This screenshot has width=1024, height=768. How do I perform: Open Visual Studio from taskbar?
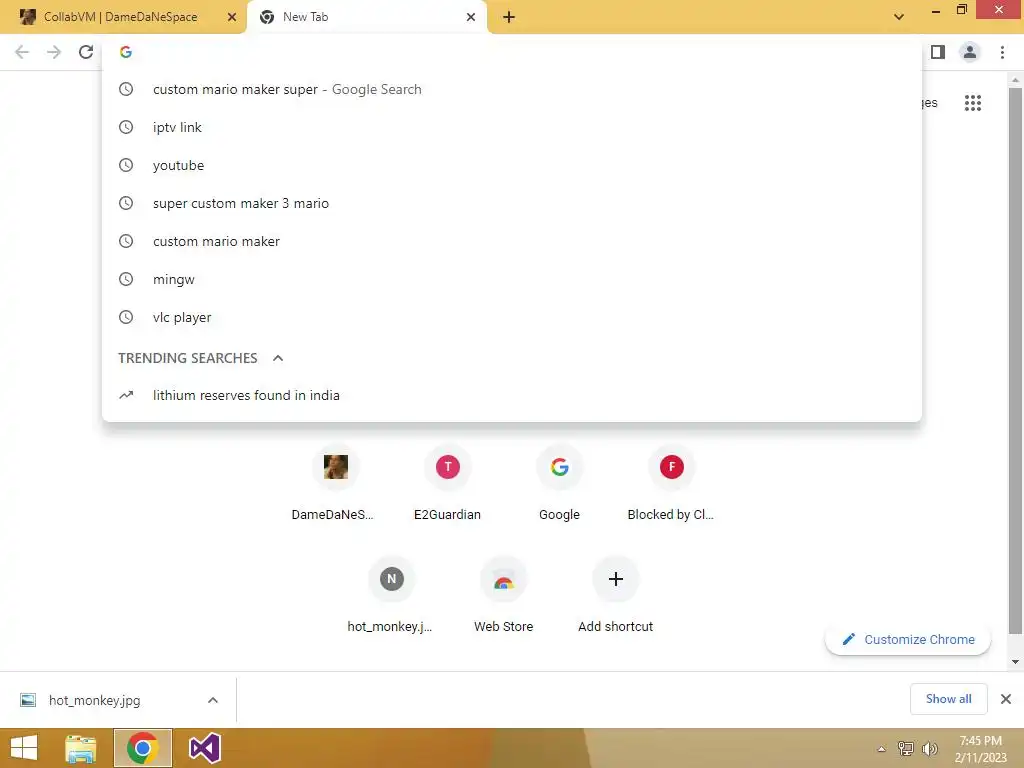coord(204,748)
